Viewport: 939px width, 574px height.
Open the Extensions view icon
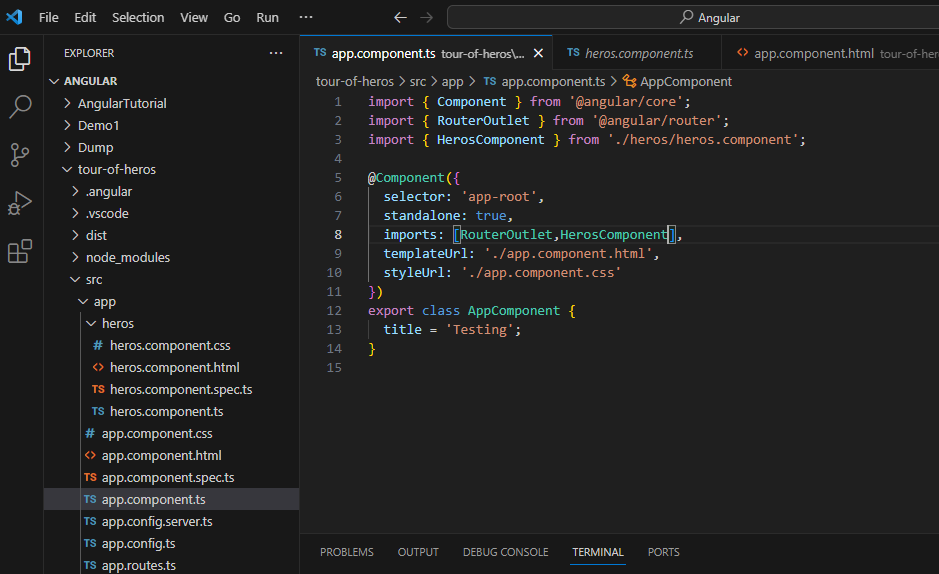pyautogui.click(x=20, y=251)
